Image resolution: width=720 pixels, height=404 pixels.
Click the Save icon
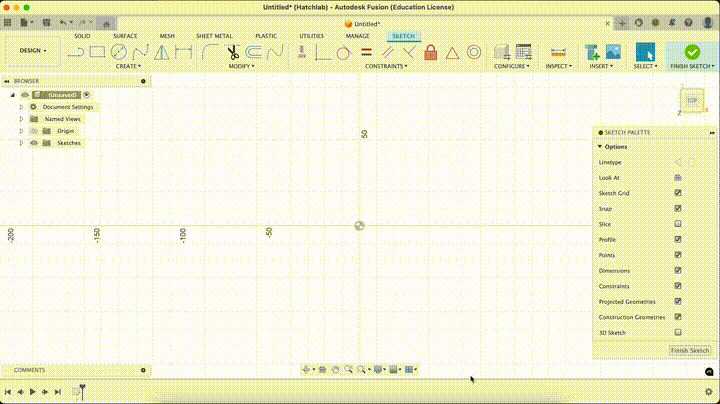pos(46,22)
